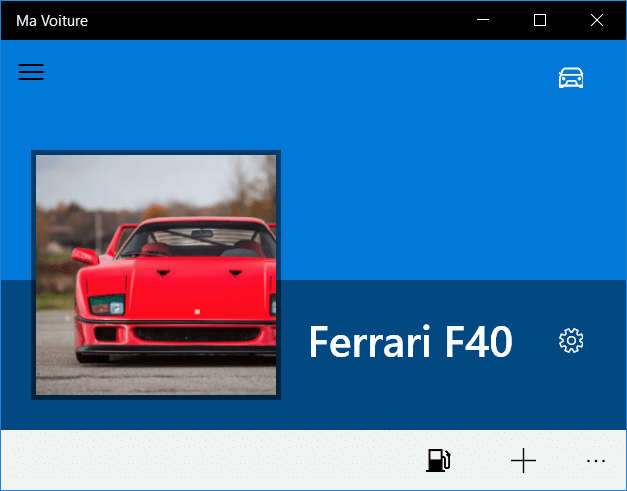Image resolution: width=627 pixels, height=491 pixels.
Task: Select the Ferrari F40 vehicle name
Action: [410, 342]
